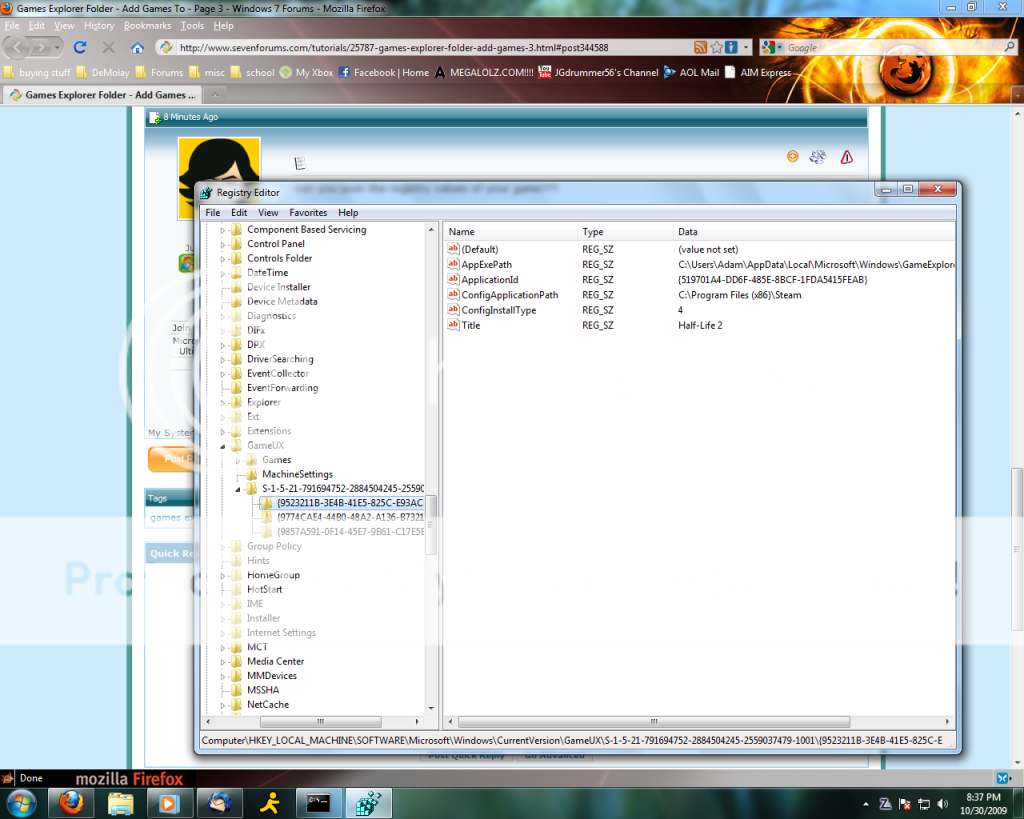Viewport: 1024px width, 819px height.
Task: Open the Command Prompt from the taskbar
Action: (320, 802)
